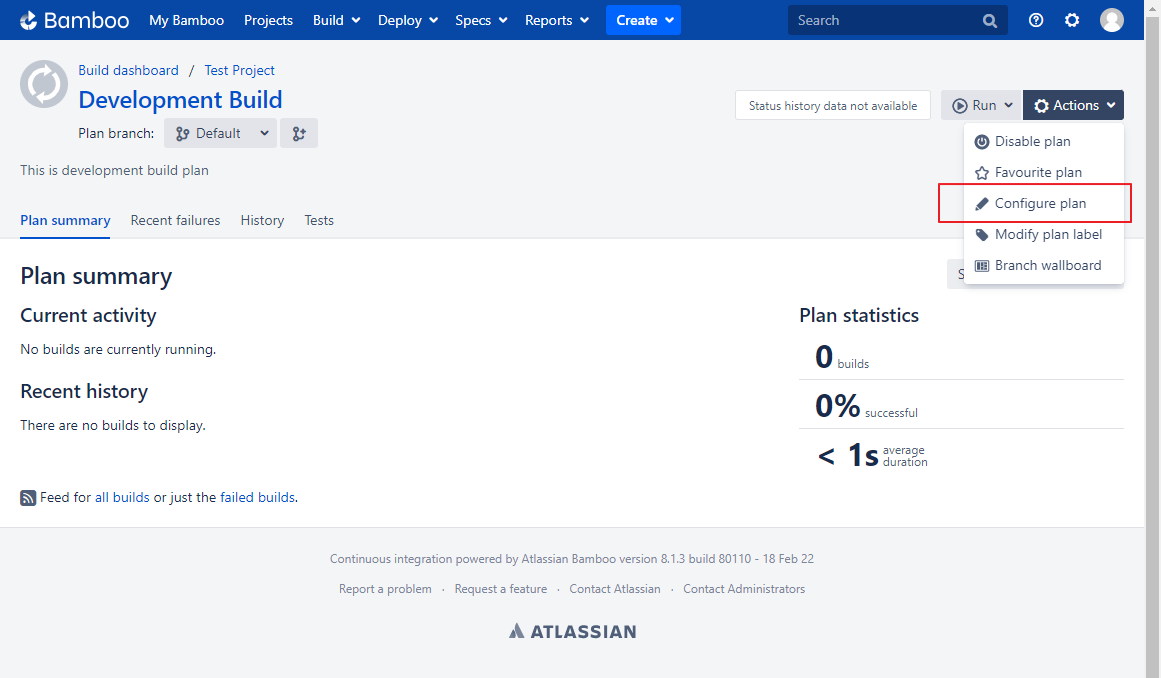
Task: Collapse the Actions dropdown
Action: (1074, 105)
